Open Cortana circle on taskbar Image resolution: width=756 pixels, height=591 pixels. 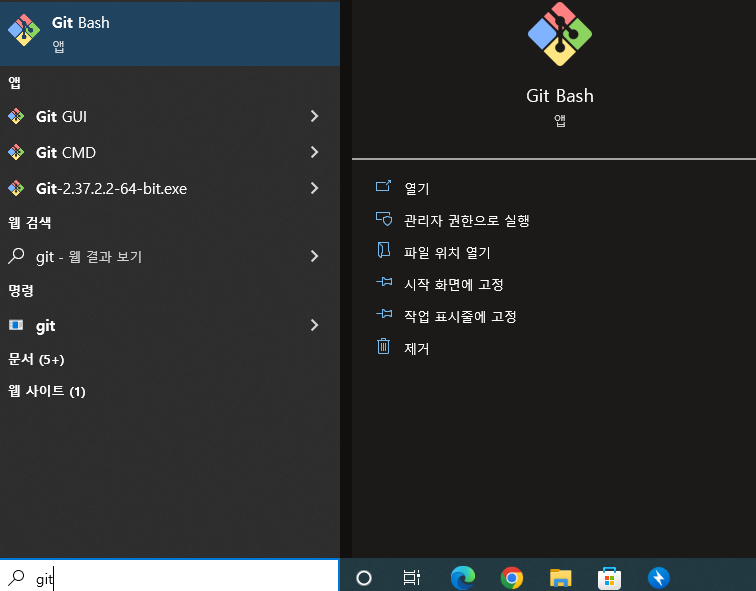(364, 578)
